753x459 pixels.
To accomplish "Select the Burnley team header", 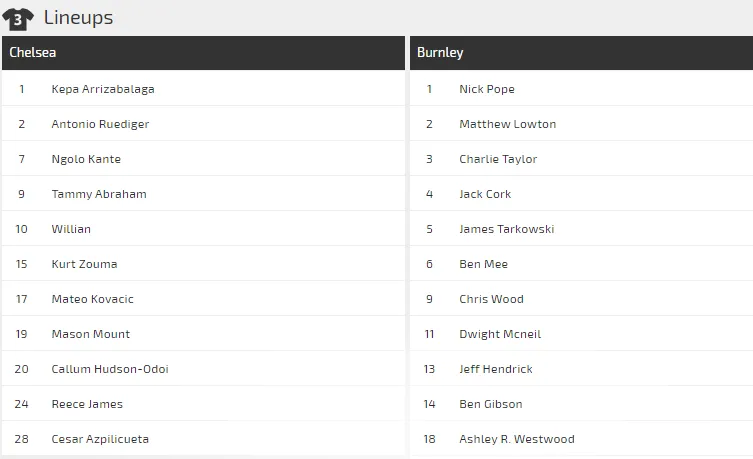I will (440, 53).
